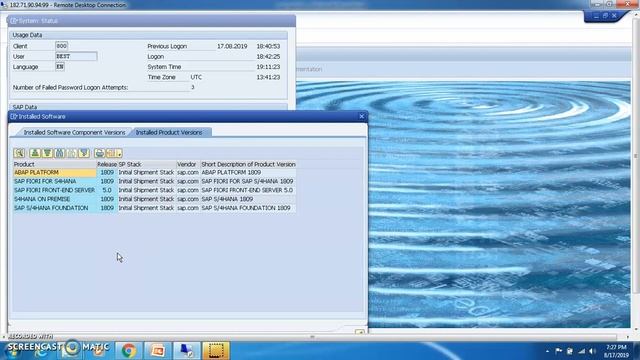640x360 pixels.
Task: Print the installed product versions list
Action: click(x=100, y=153)
